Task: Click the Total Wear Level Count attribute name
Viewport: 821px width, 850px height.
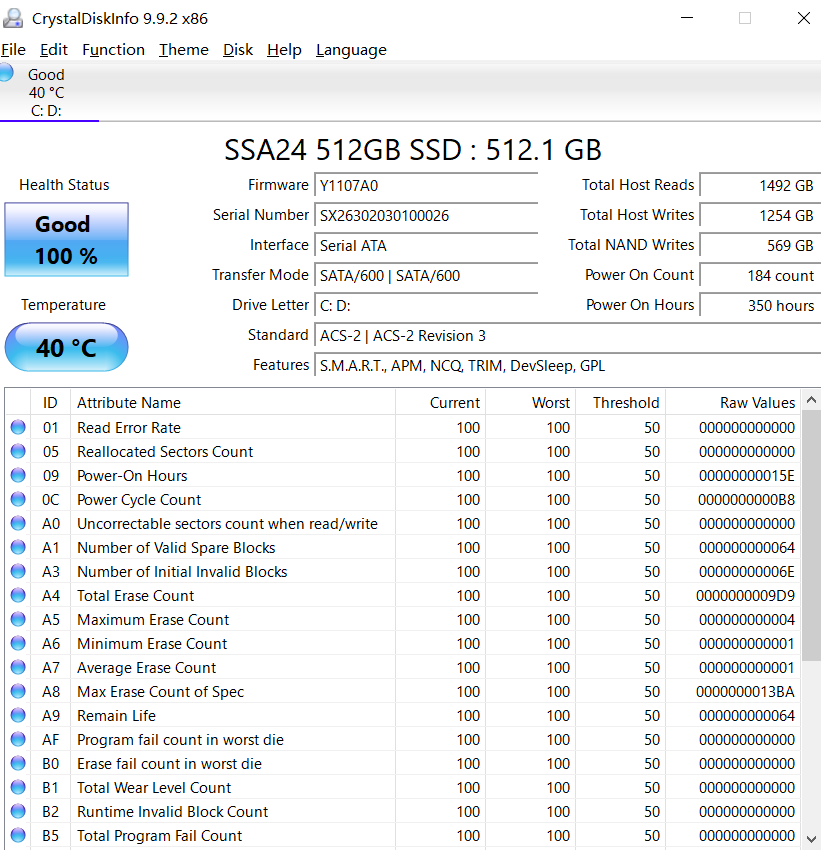Action: click(x=154, y=787)
